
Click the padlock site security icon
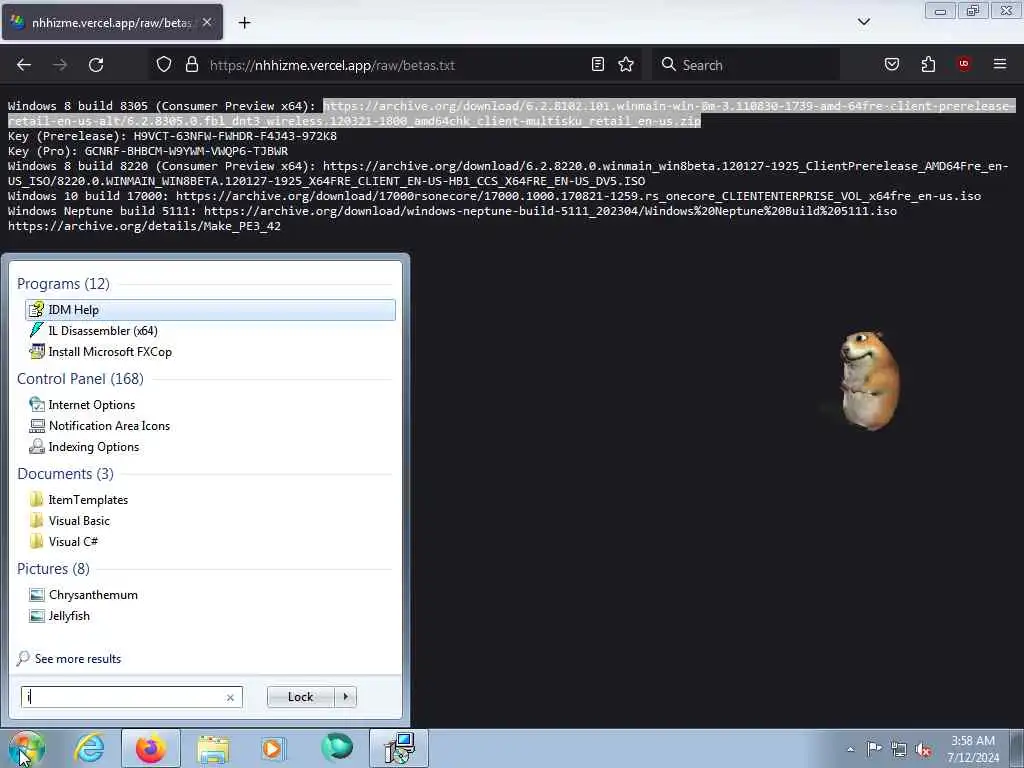191,65
